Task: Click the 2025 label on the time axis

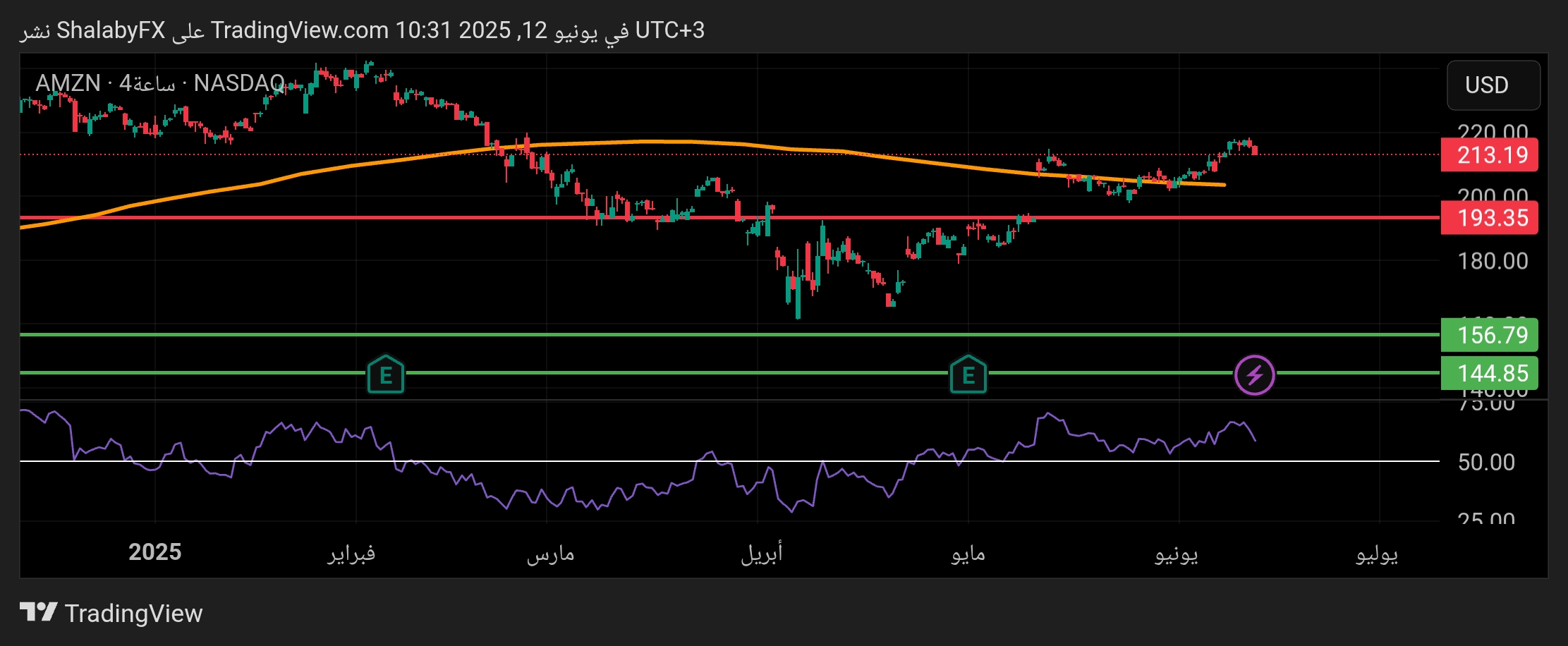Action: coord(155,552)
